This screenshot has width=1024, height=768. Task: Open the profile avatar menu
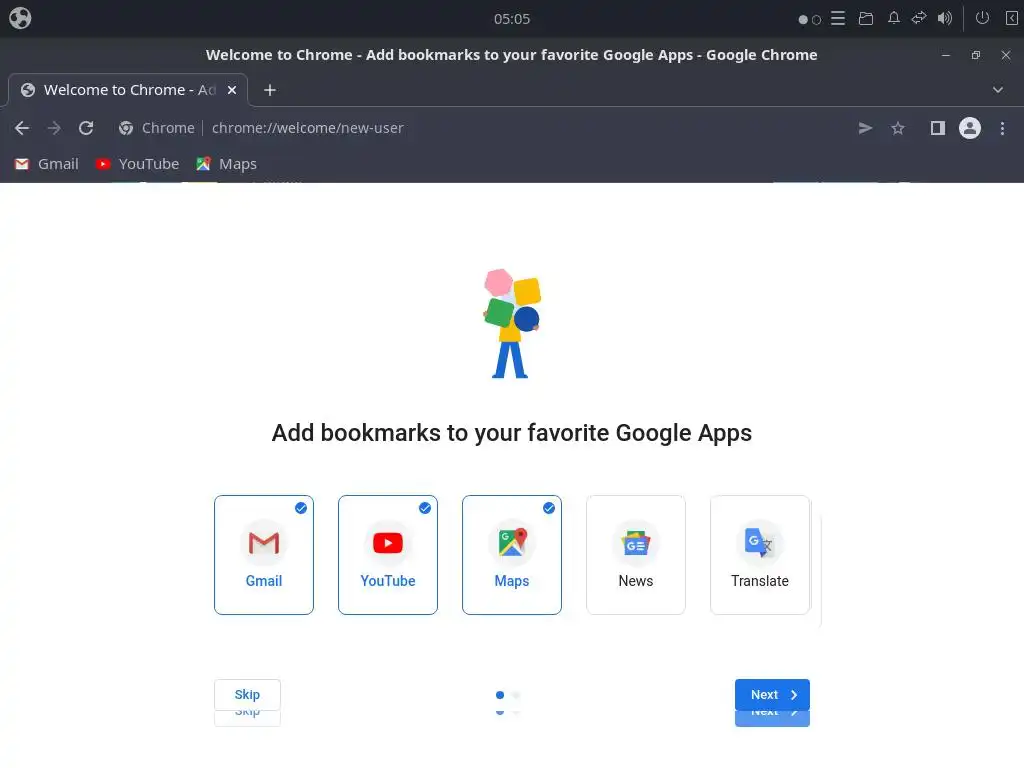pos(970,128)
